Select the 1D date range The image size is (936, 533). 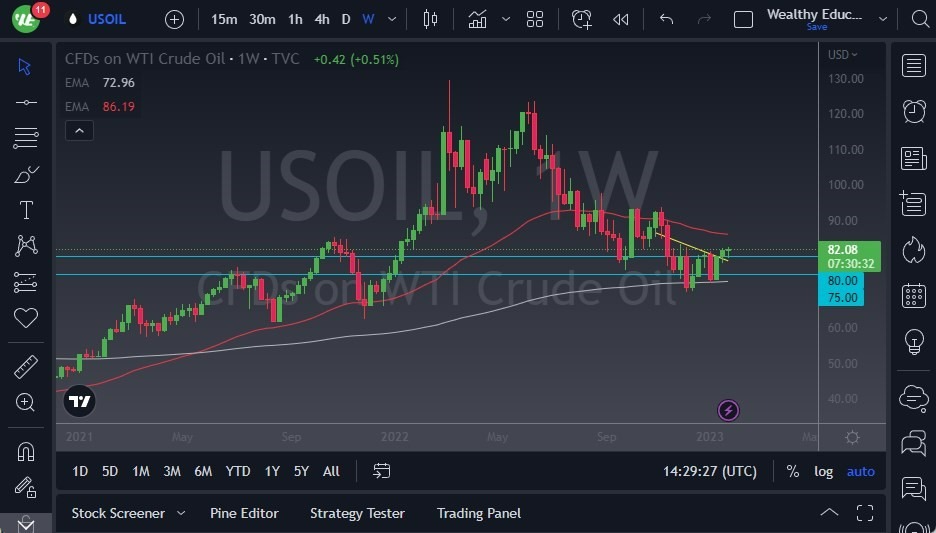(x=80, y=472)
